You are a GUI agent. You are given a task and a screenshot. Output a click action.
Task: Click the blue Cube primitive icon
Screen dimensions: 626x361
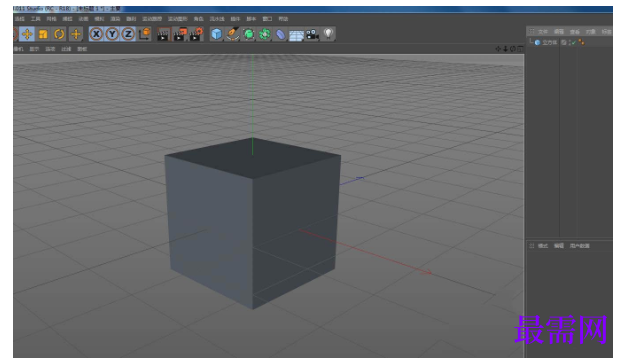click(x=216, y=34)
